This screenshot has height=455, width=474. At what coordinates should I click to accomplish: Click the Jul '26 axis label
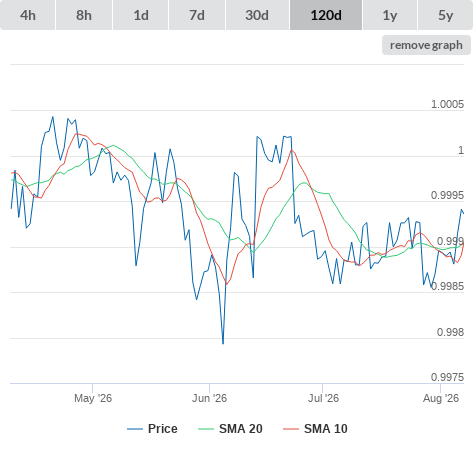(x=323, y=398)
